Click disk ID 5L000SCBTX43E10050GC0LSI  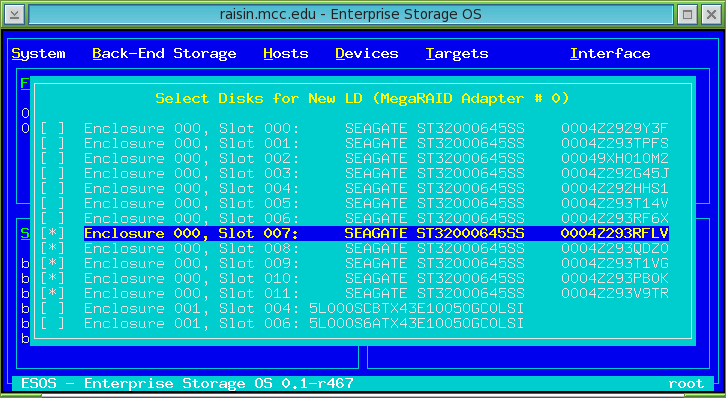pyautogui.click(x=417, y=308)
